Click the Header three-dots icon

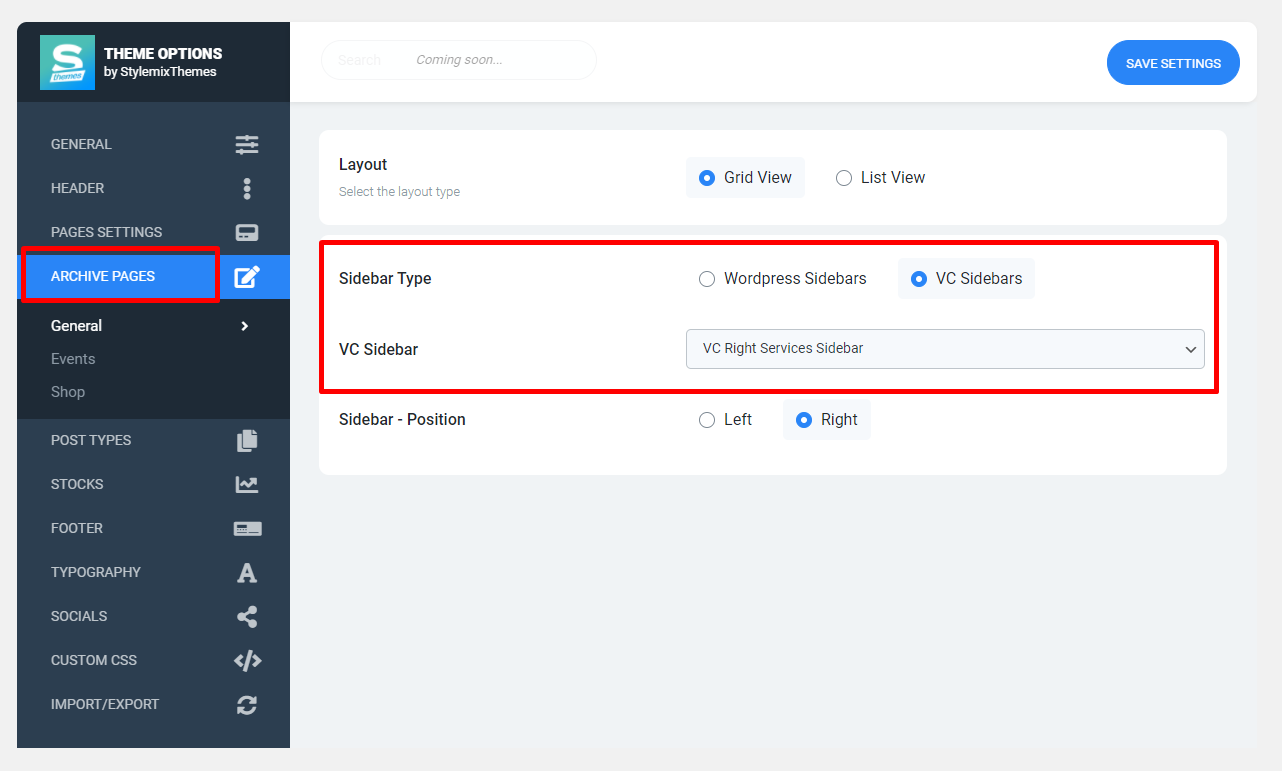[247, 188]
